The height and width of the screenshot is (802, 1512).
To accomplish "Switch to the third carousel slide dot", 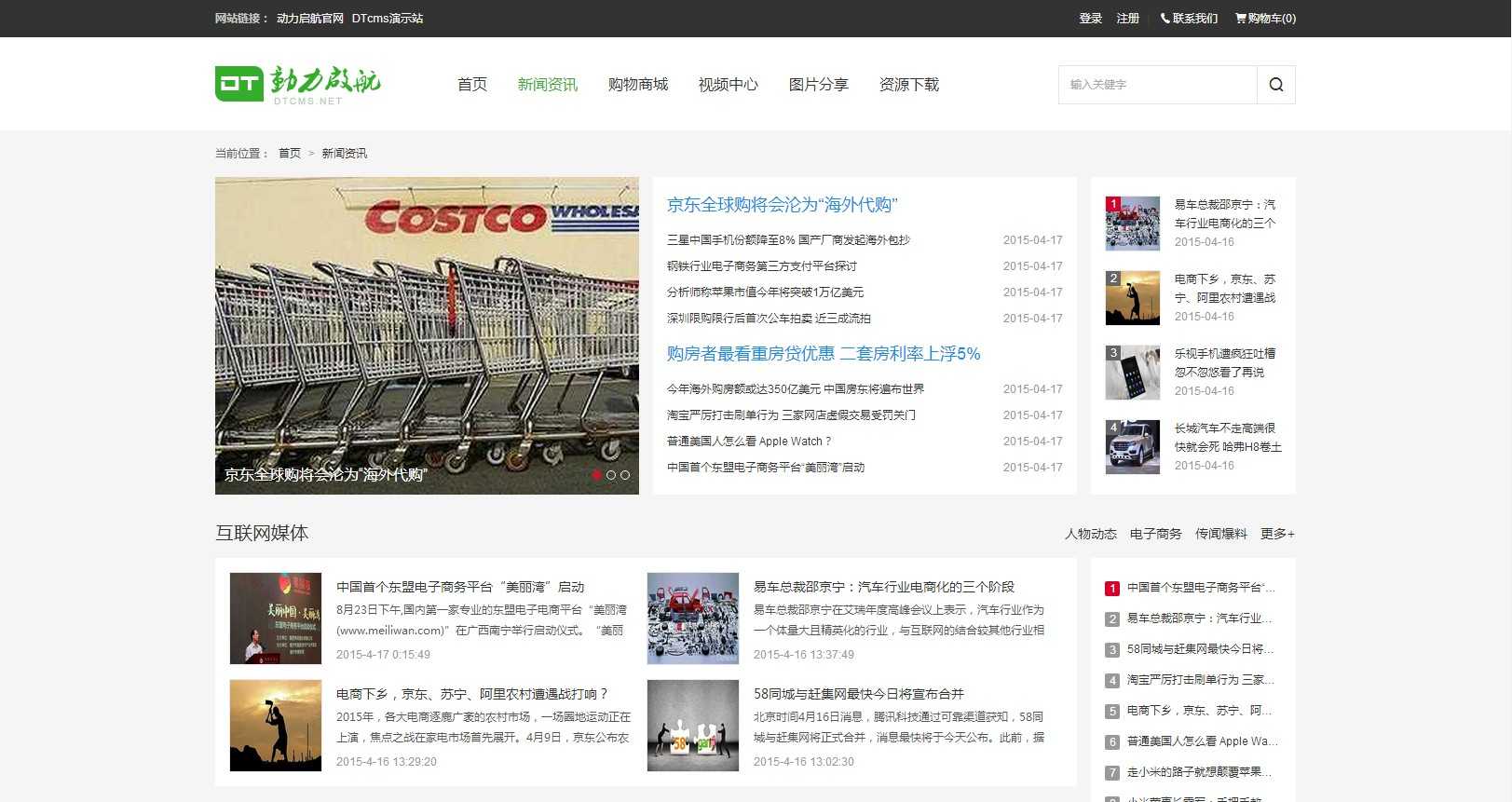I will (625, 475).
